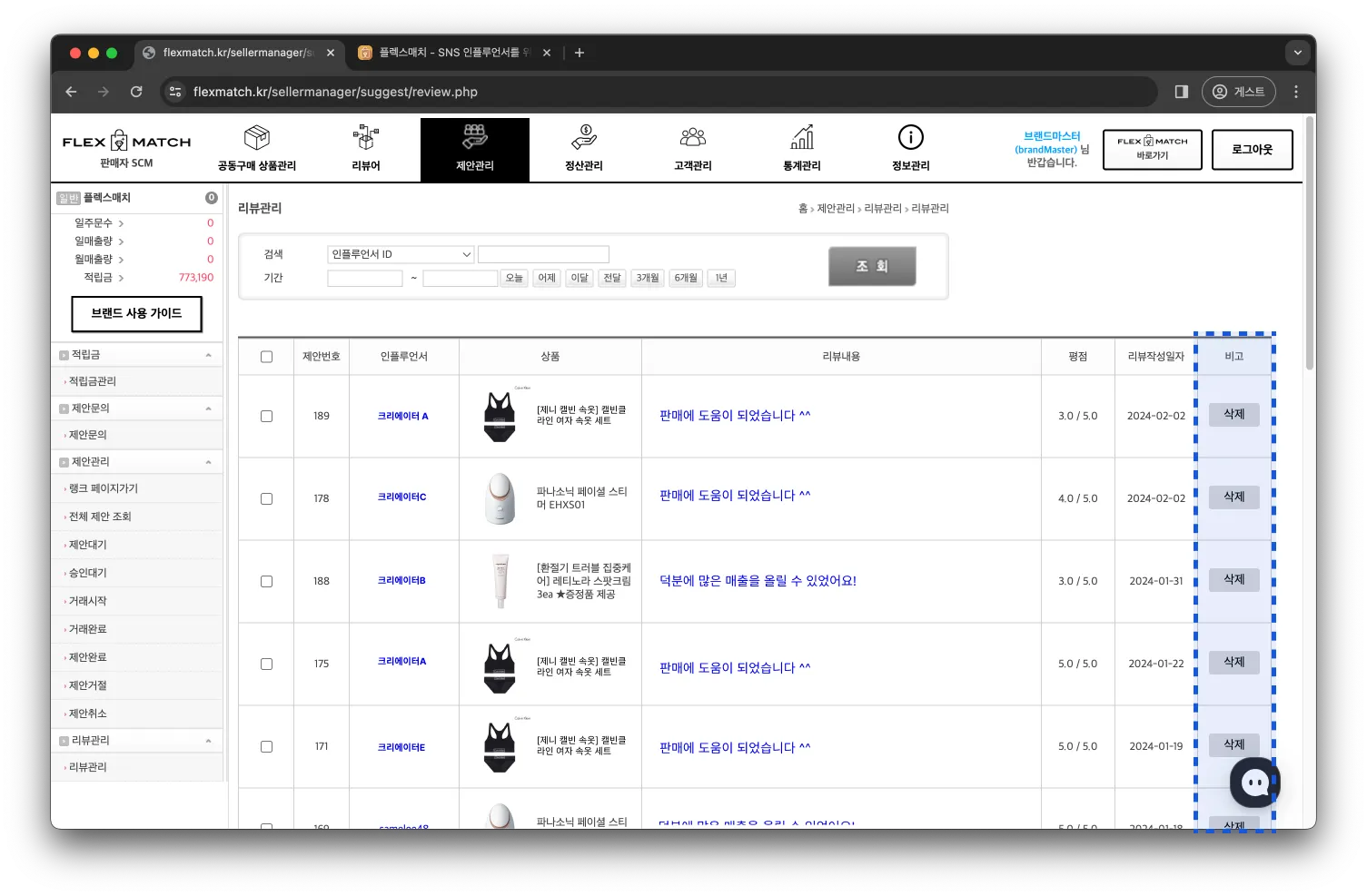Viewport: 1367px width, 896px height.
Task: Reload the current page
Action: point(136,92)
